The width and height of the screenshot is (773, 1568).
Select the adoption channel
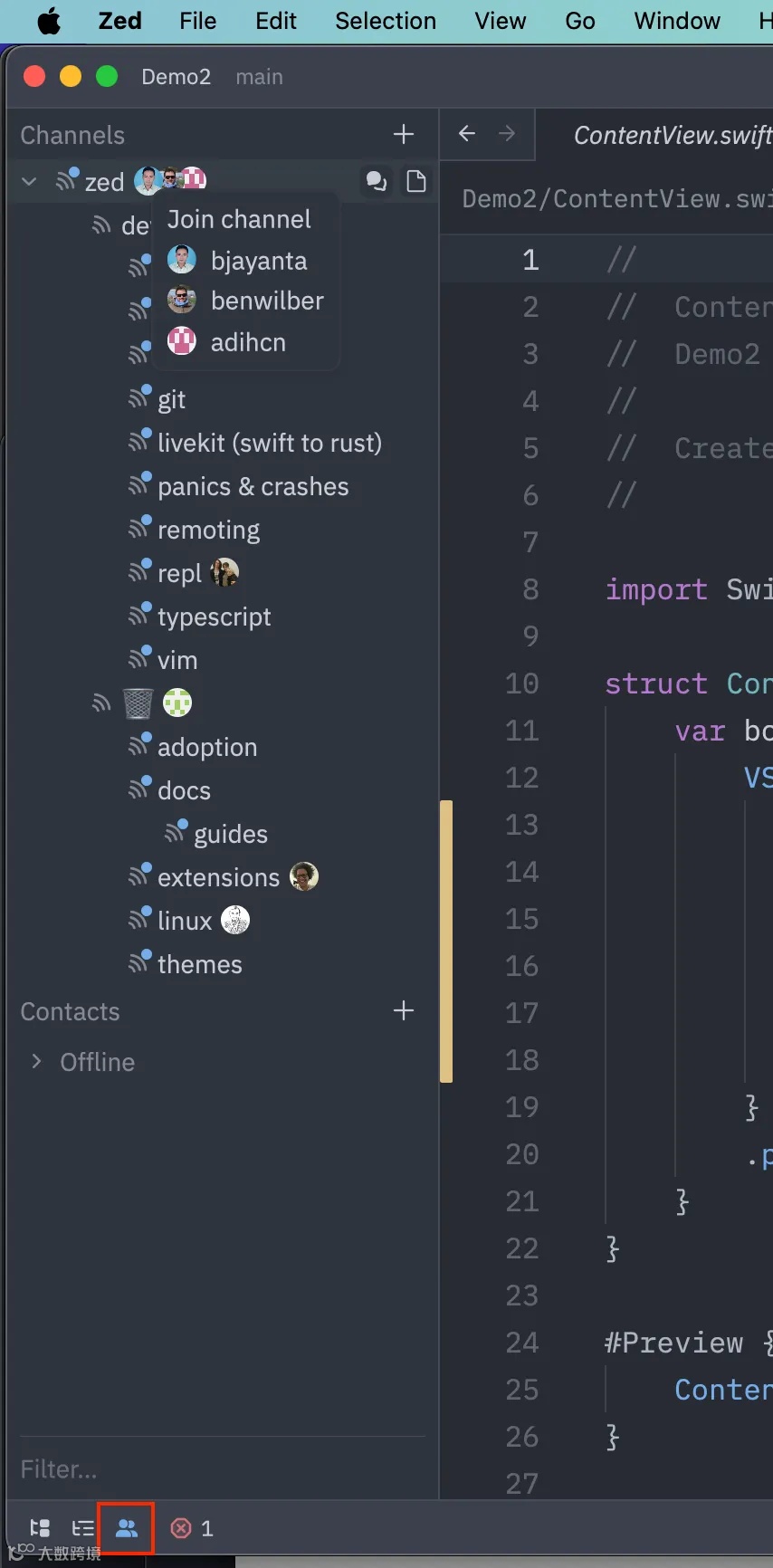pyautogui.click(x=207, y=747)
